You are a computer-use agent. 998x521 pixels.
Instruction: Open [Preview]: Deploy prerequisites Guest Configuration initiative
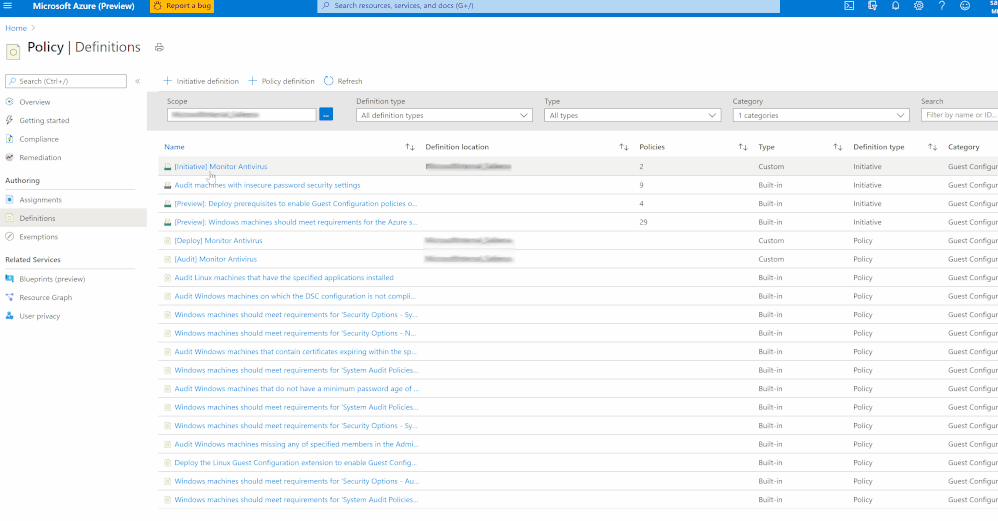(296, 204)
